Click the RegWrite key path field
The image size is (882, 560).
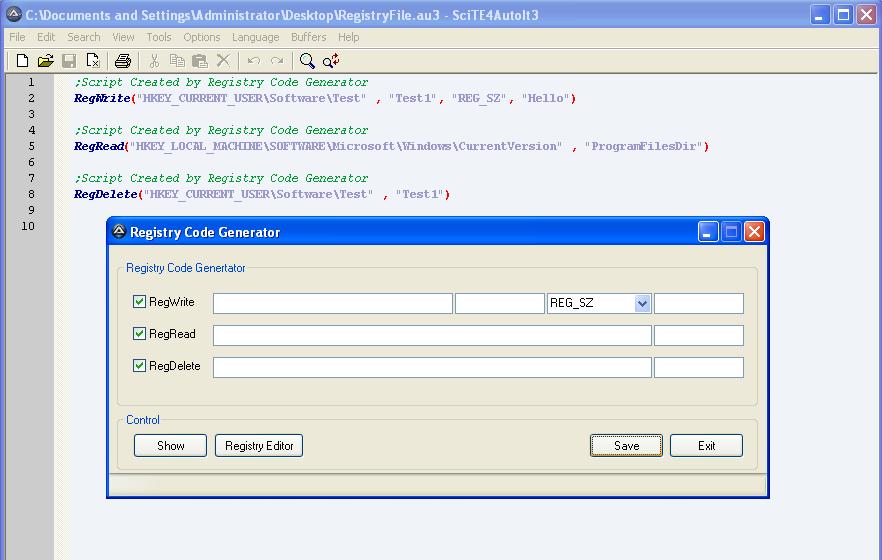pyautogui.click(x=333, y=304)
